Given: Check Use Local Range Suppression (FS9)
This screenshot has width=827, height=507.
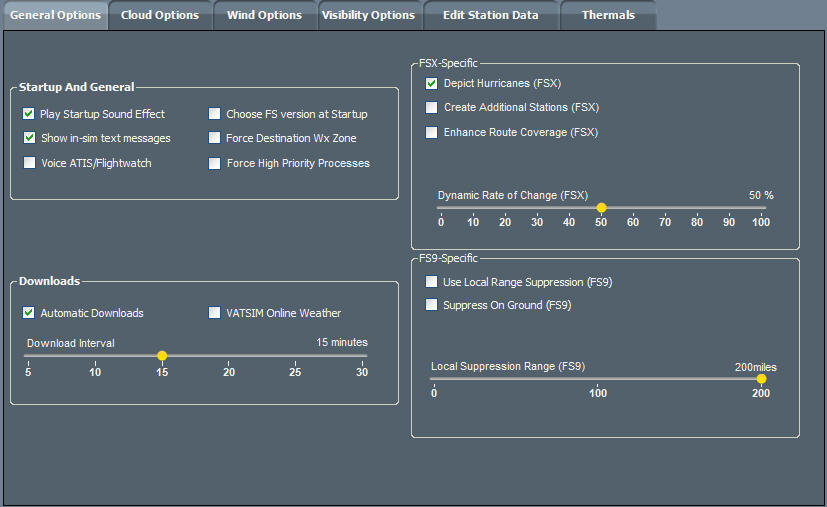Looking at the screenshot, I should pos(432,282).
